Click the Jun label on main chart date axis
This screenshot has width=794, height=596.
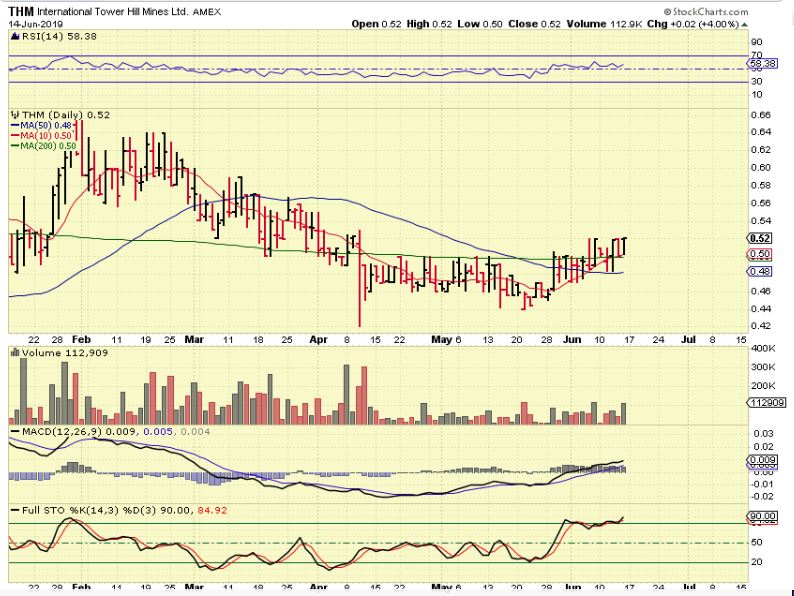pyautogui.click(x=572, y=340)
